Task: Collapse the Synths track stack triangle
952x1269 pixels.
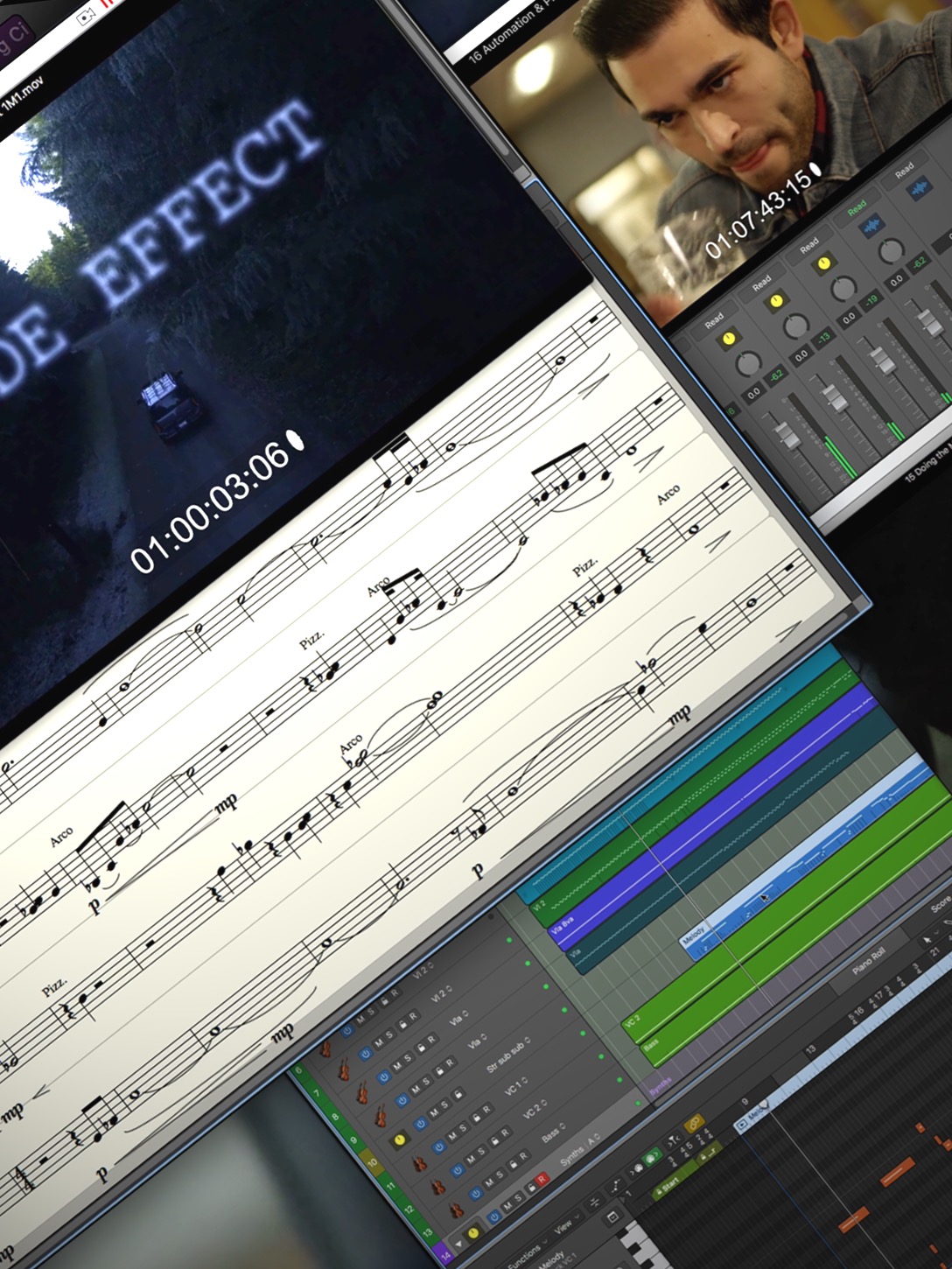Action: coord(458,1244)
